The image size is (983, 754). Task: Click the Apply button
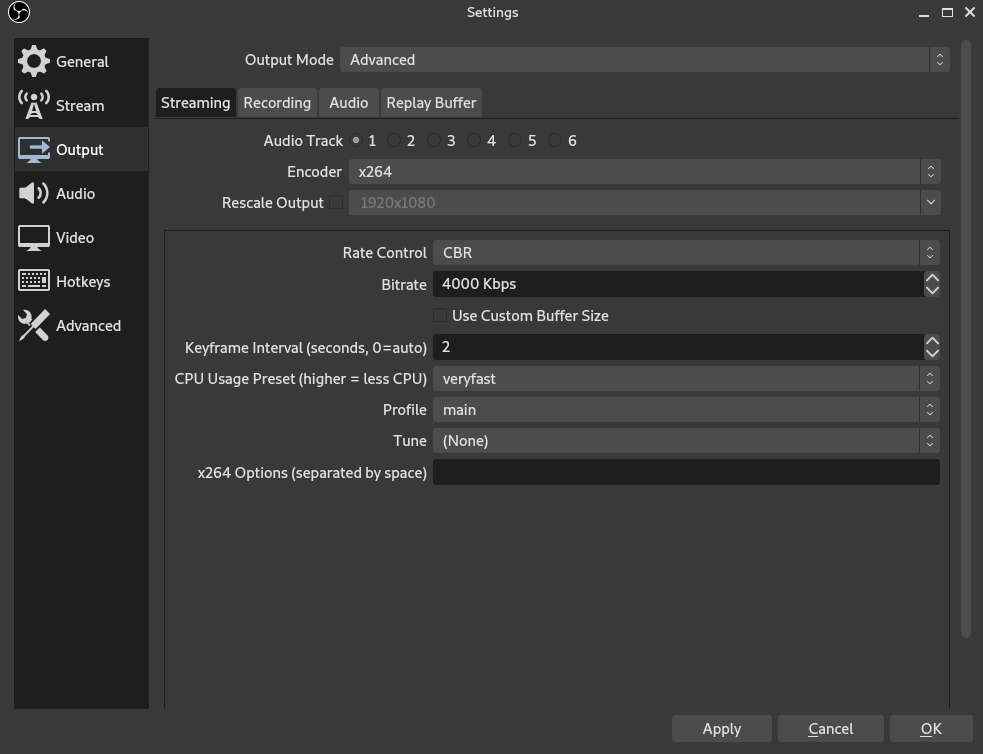pos(722,729)
